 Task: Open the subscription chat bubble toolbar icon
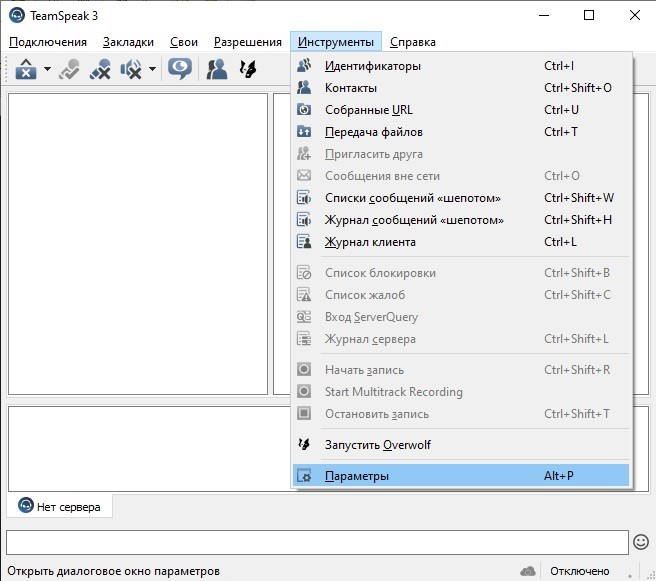pos(179,69)
